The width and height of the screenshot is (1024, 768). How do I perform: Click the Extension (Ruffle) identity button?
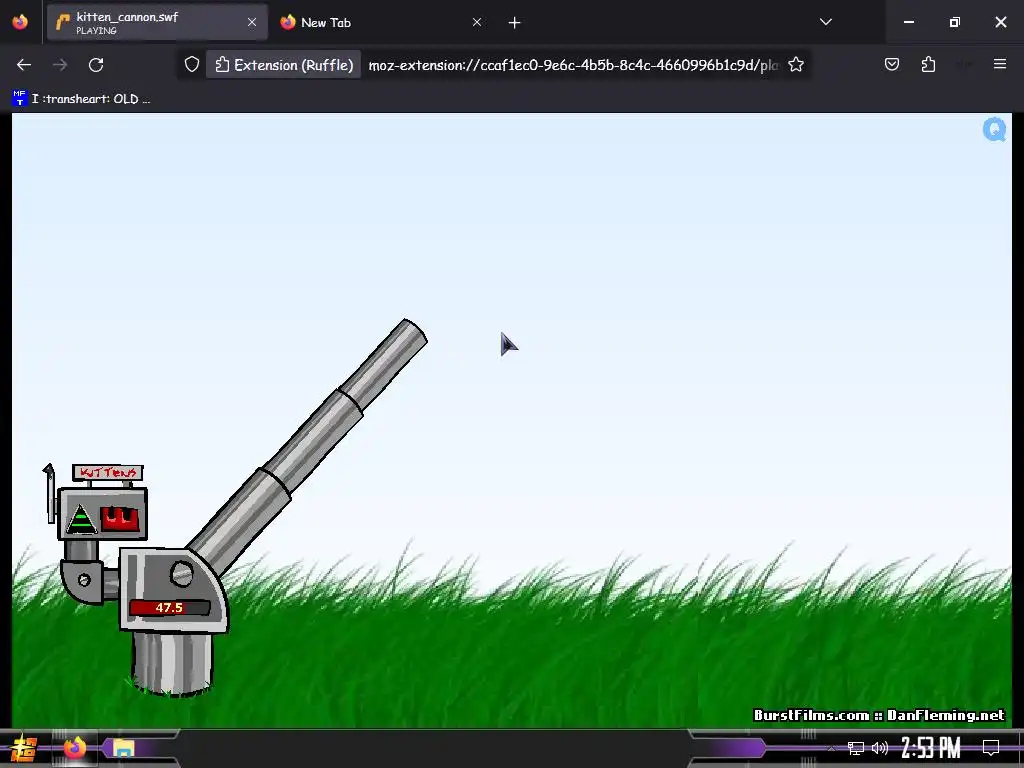283,65
